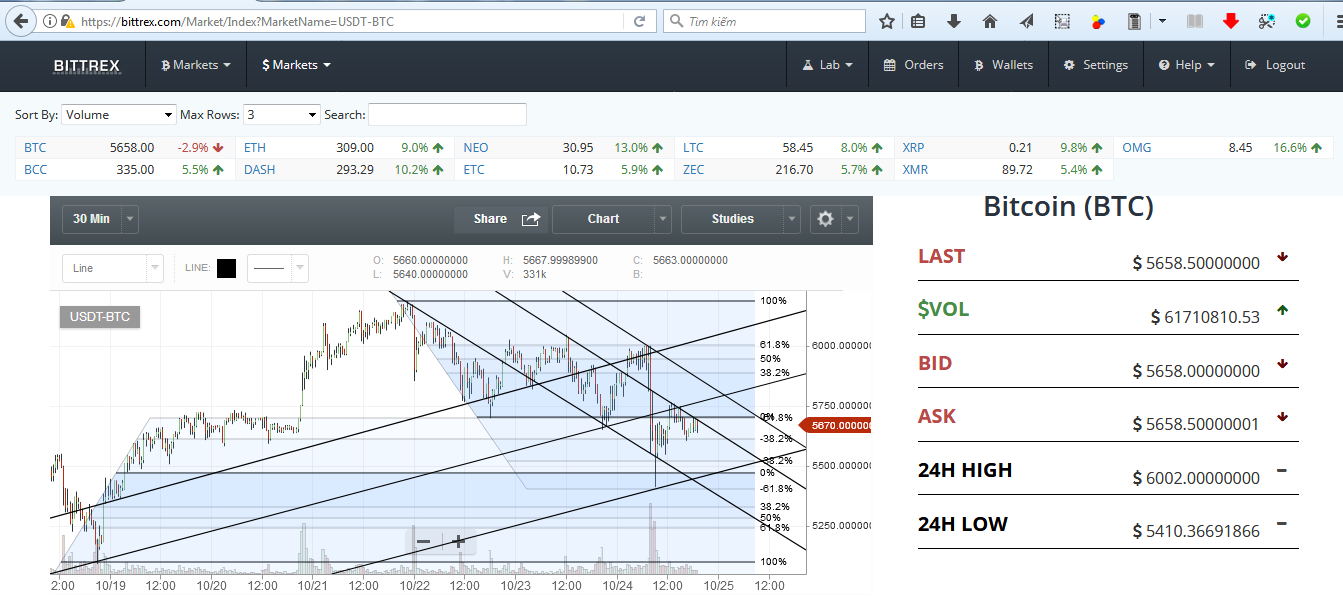Pick the black LINE color swatch
Viewport: 1343px width, 608px height.
[227, 268]
